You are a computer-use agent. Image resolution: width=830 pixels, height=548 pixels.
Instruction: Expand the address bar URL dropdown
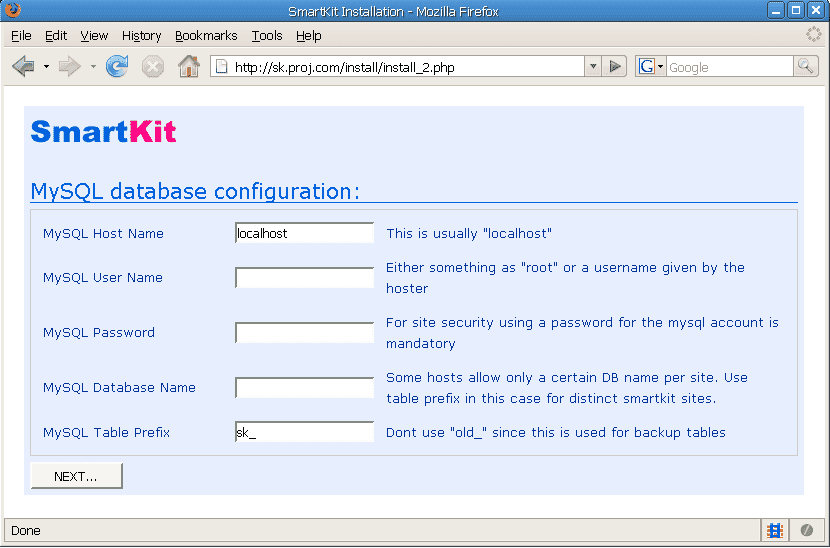tap(593, 67)
